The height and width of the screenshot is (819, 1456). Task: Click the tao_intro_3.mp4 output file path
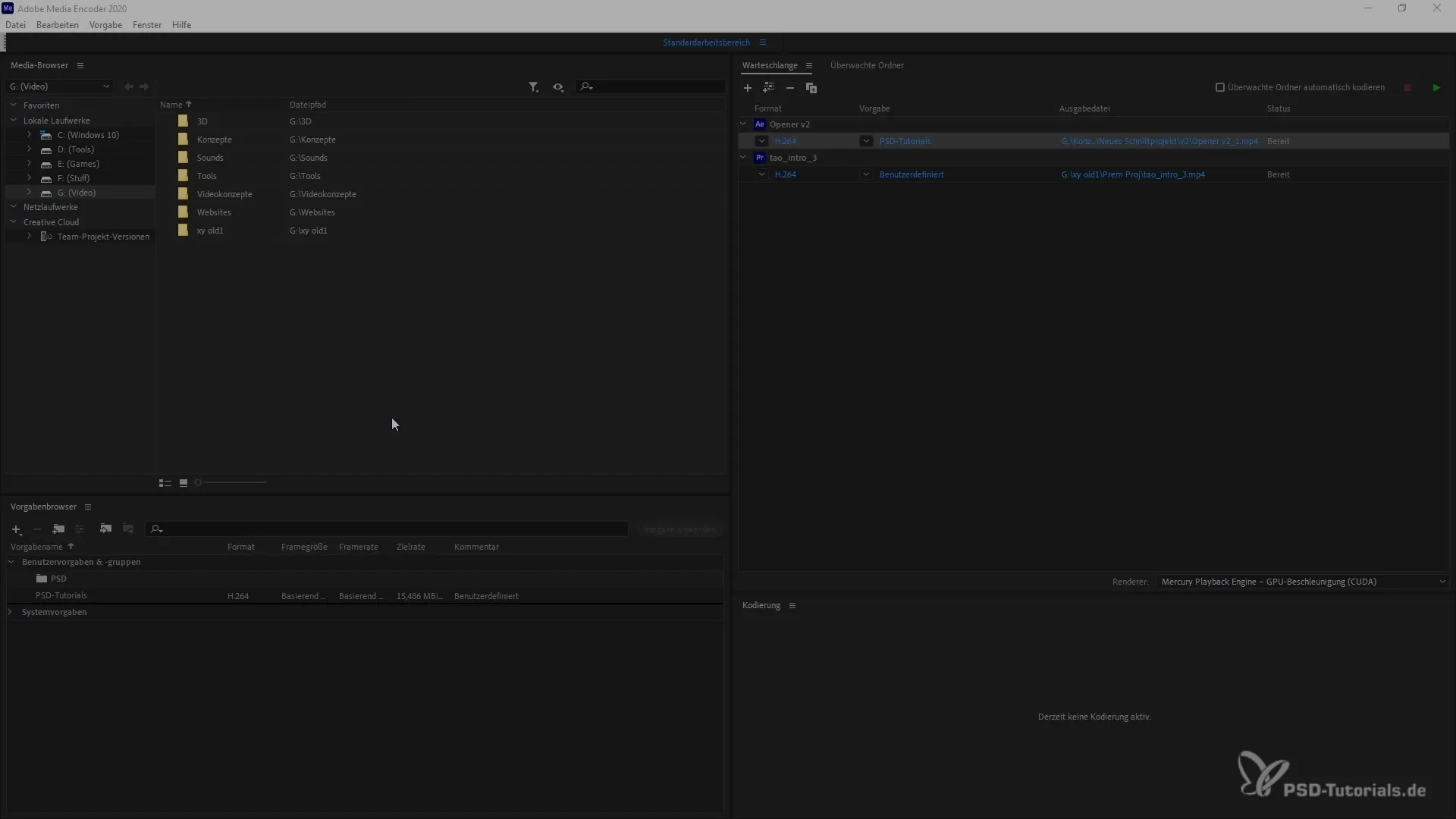1133,174
